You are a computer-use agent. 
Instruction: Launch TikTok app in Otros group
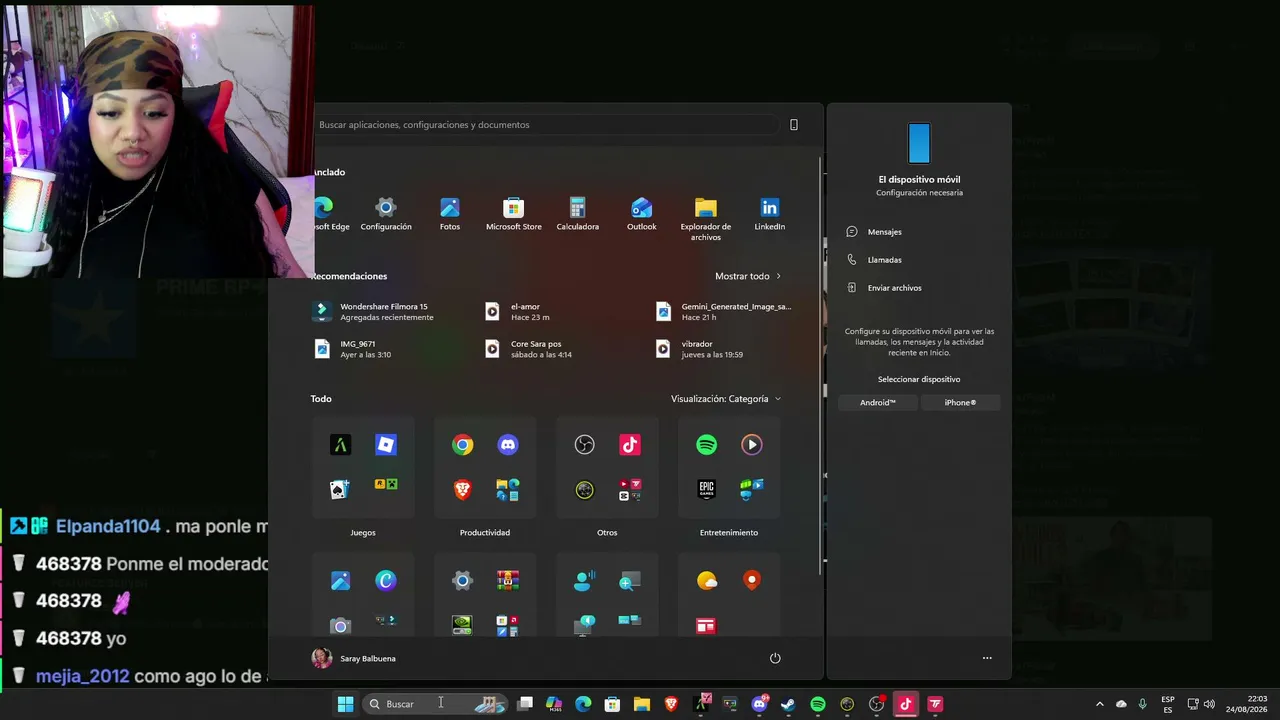click(630, 445)
